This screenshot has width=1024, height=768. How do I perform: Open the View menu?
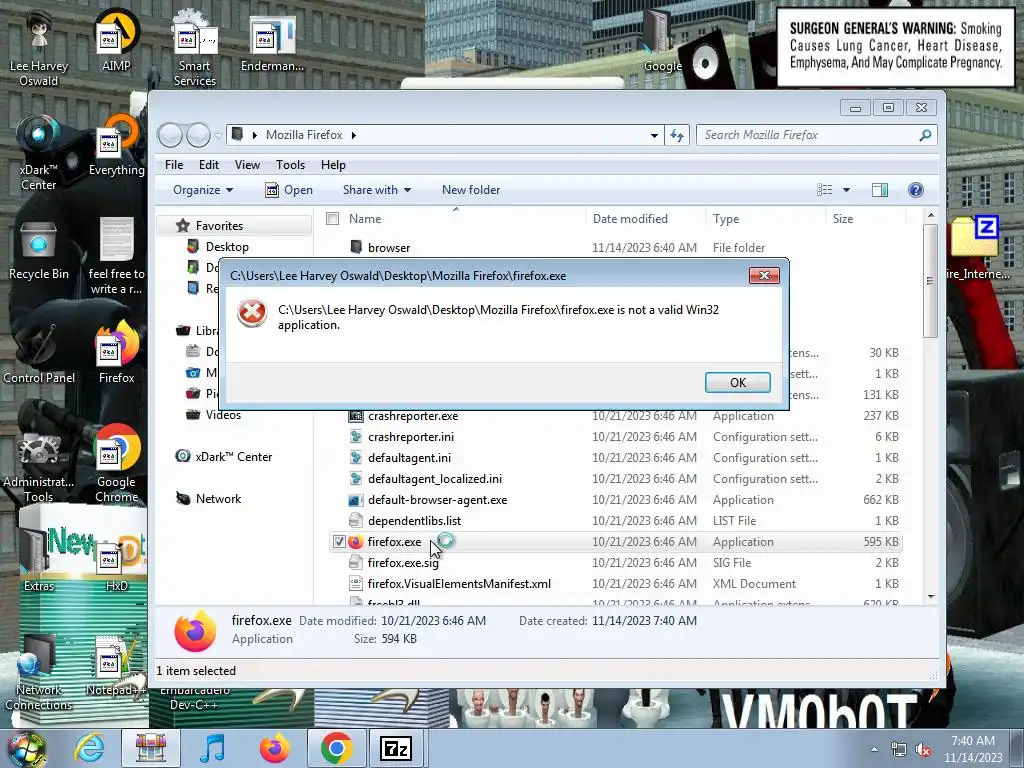click(x=248, y=165)
